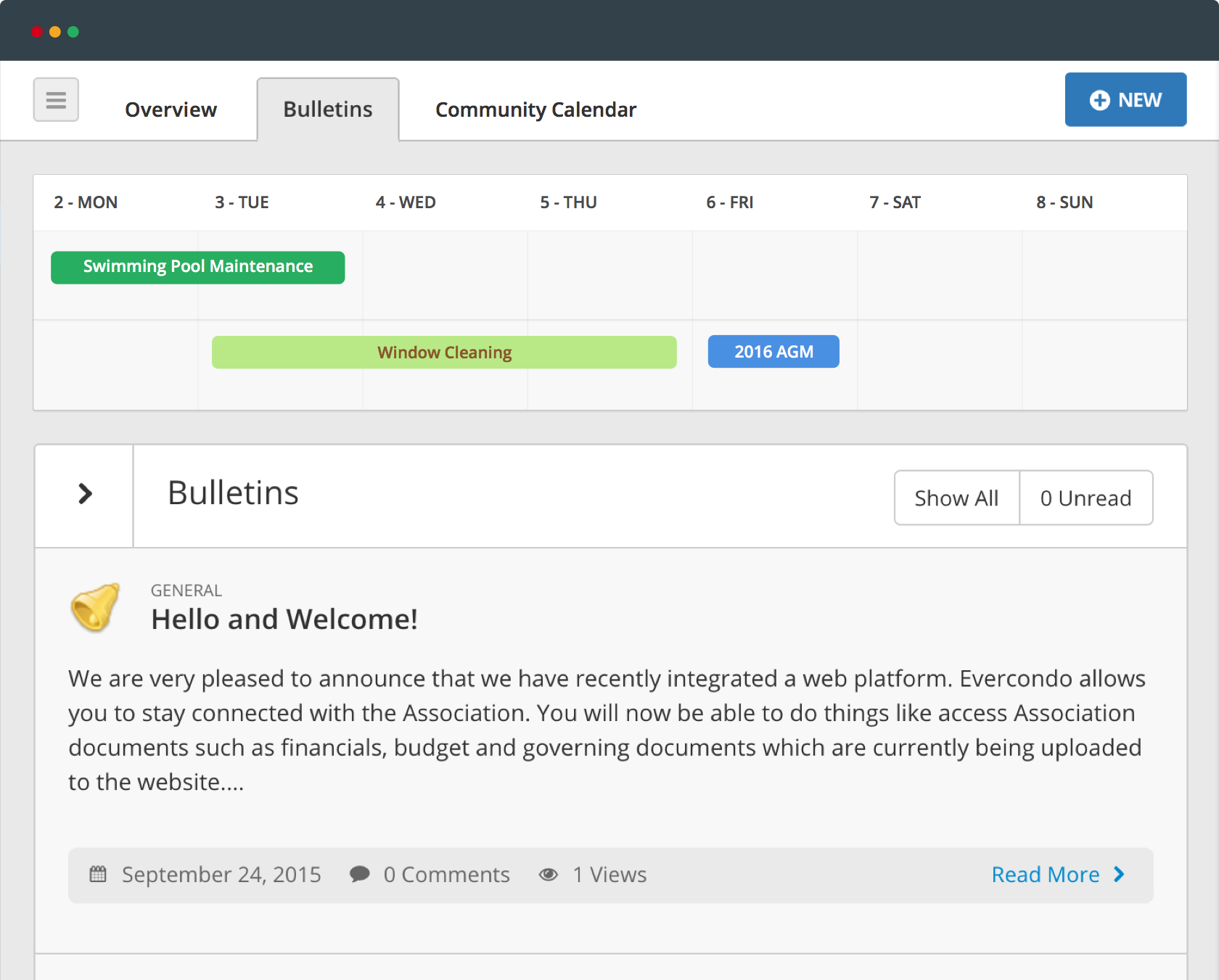Click the 1 Views text
This screenshot has height=980, width=1219.
coord(609,874)
